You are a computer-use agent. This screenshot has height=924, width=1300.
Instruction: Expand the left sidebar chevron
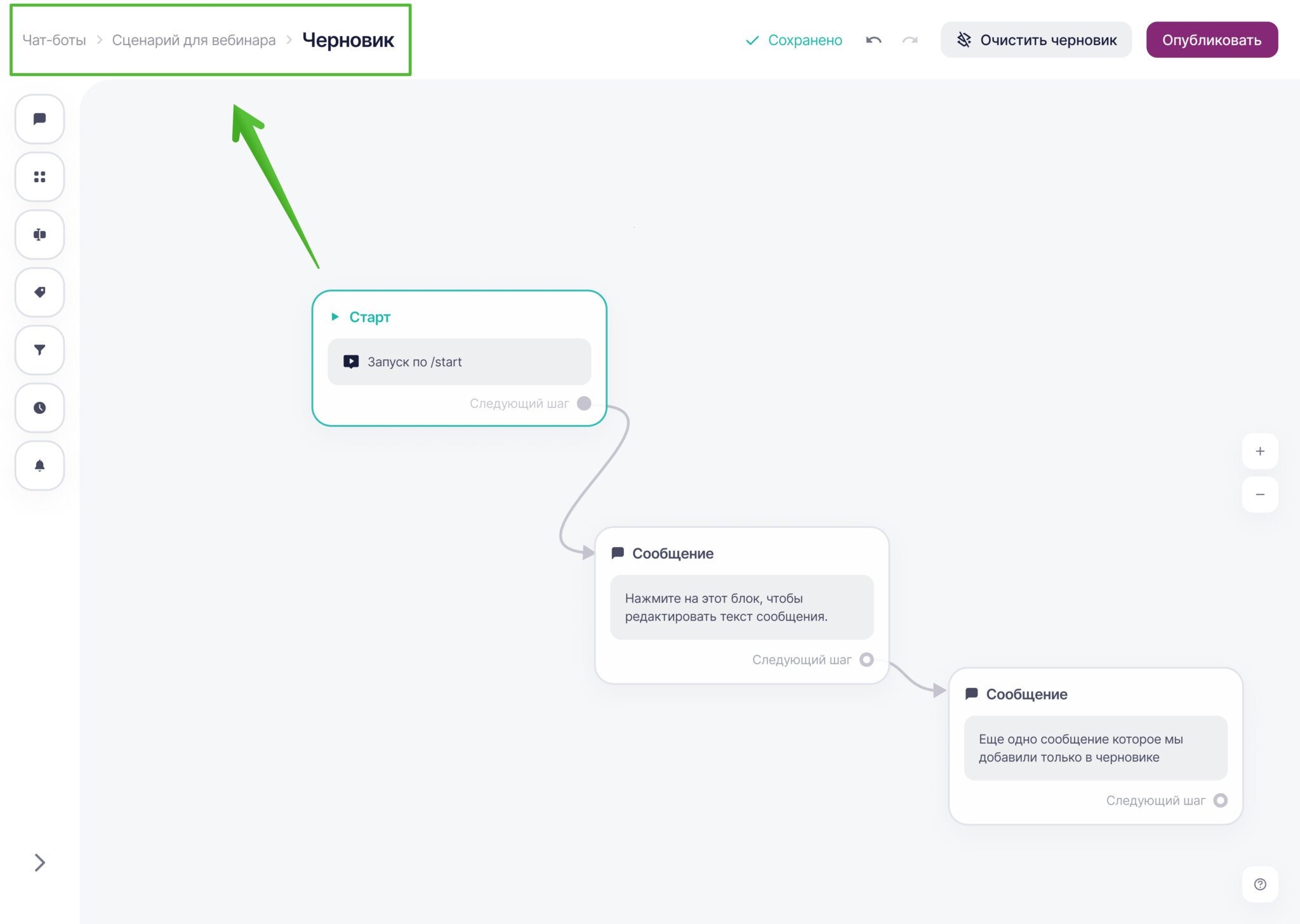point(39,862)
